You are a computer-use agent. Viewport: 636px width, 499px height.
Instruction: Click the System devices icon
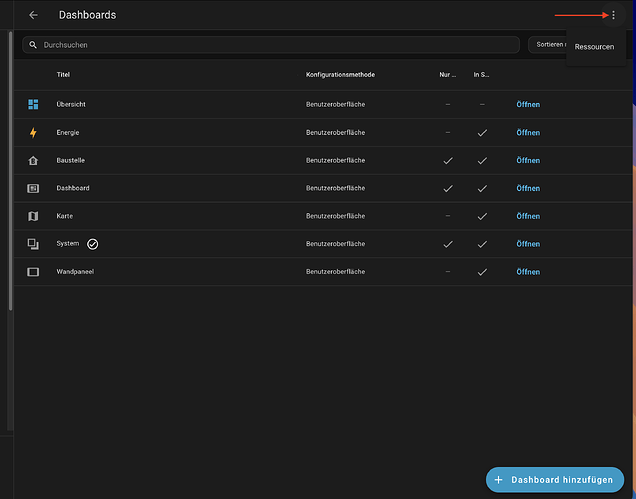tap(33, 244)
